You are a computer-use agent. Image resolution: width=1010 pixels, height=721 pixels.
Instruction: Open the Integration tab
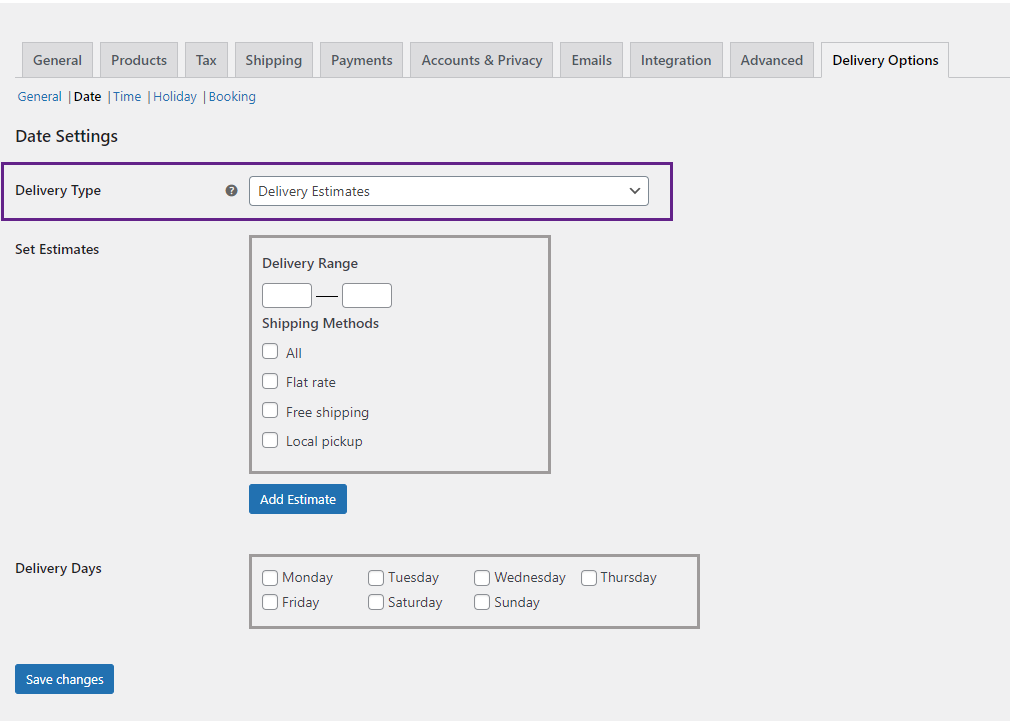(x=676, y=60)
